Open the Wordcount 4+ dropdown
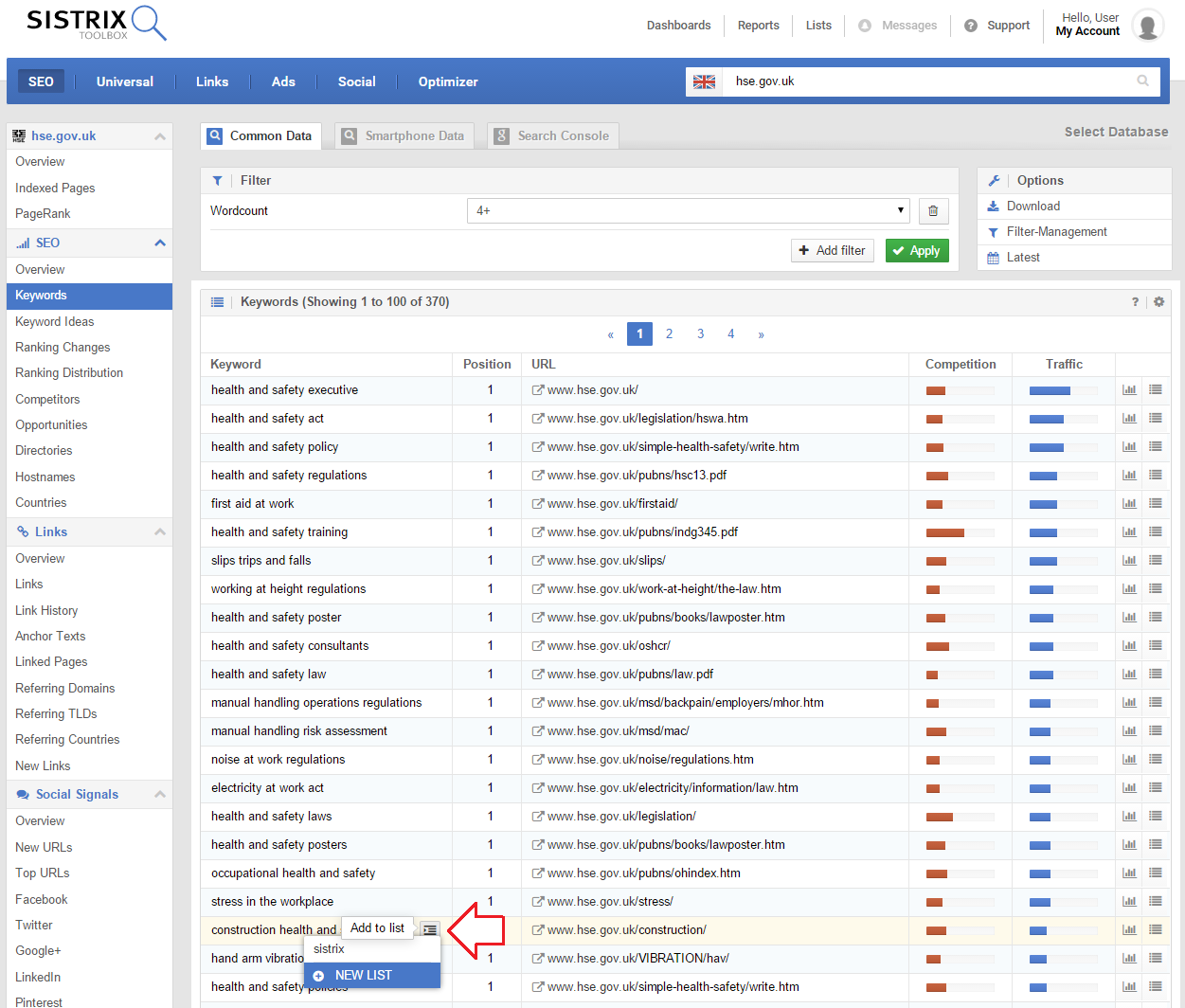This screenshot has width=1185, height=1008. (x=688, y=210)
